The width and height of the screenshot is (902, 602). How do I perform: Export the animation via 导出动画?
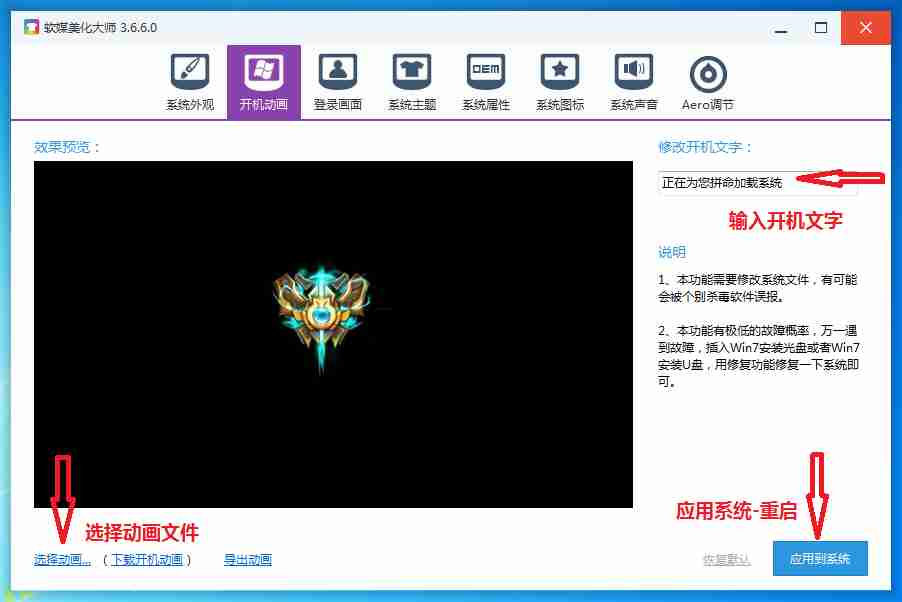coord(246,559)
